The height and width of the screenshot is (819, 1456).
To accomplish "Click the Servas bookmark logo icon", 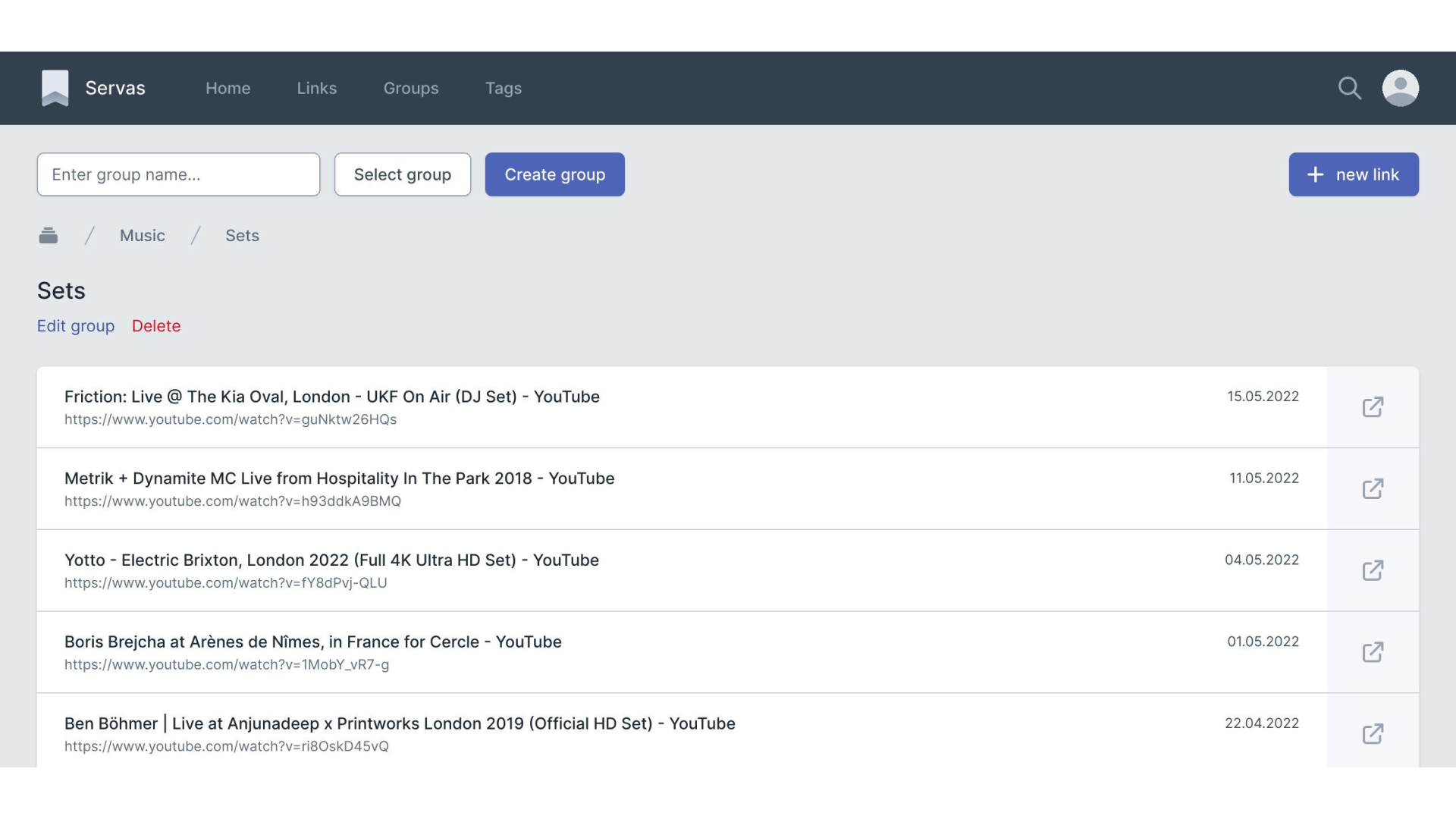I will point(55,88).
